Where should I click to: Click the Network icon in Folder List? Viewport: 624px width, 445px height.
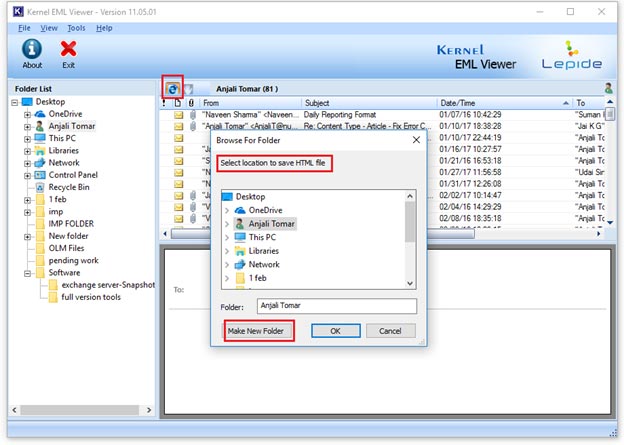coord(40,163)
